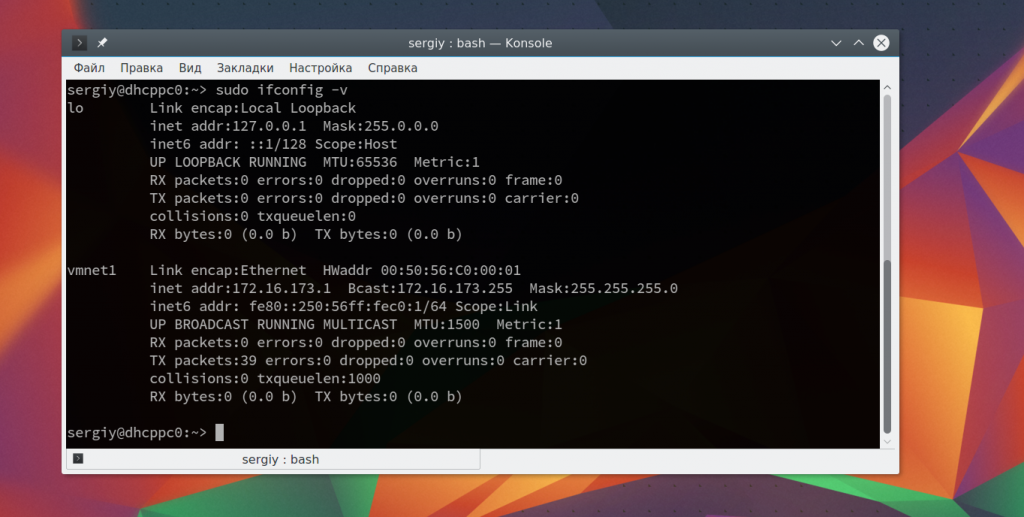Viewport: 1024px width, 517px height.
Task: Open the Закладки menu
Action: coord(245,68)
